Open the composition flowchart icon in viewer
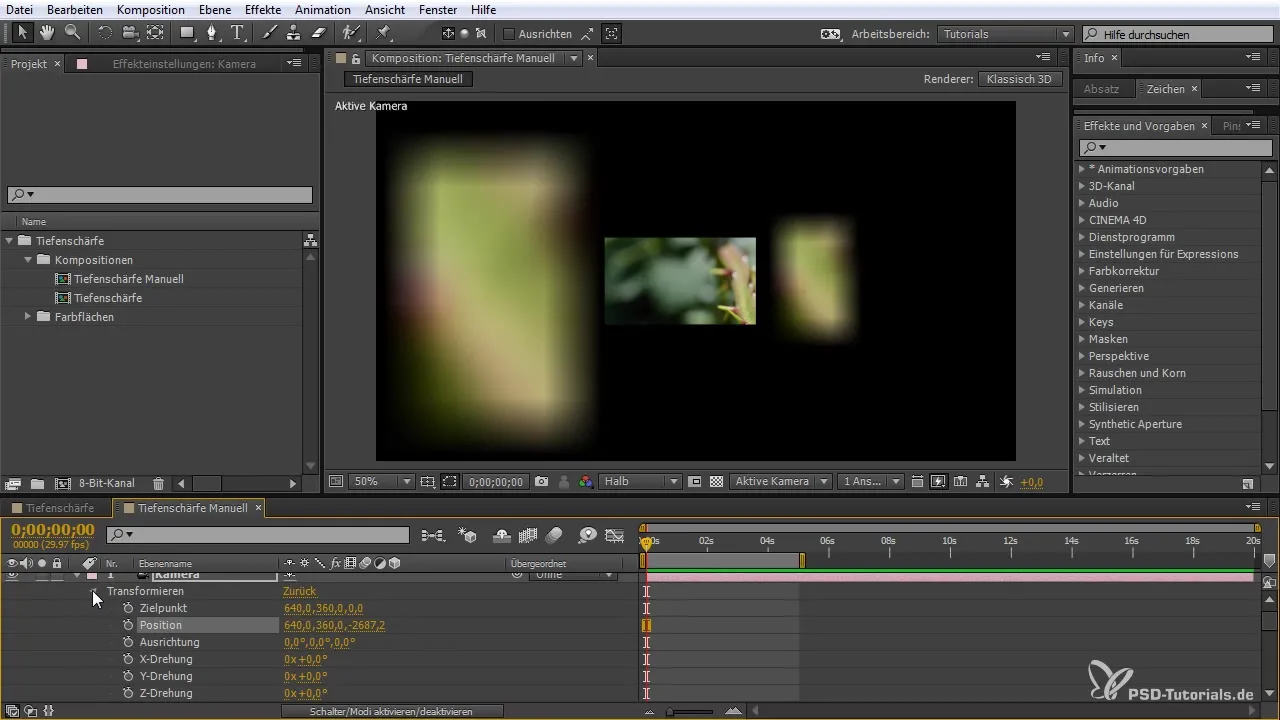Image resolution: width=1280 pixels, height=720 pixels. pos(982,481)
